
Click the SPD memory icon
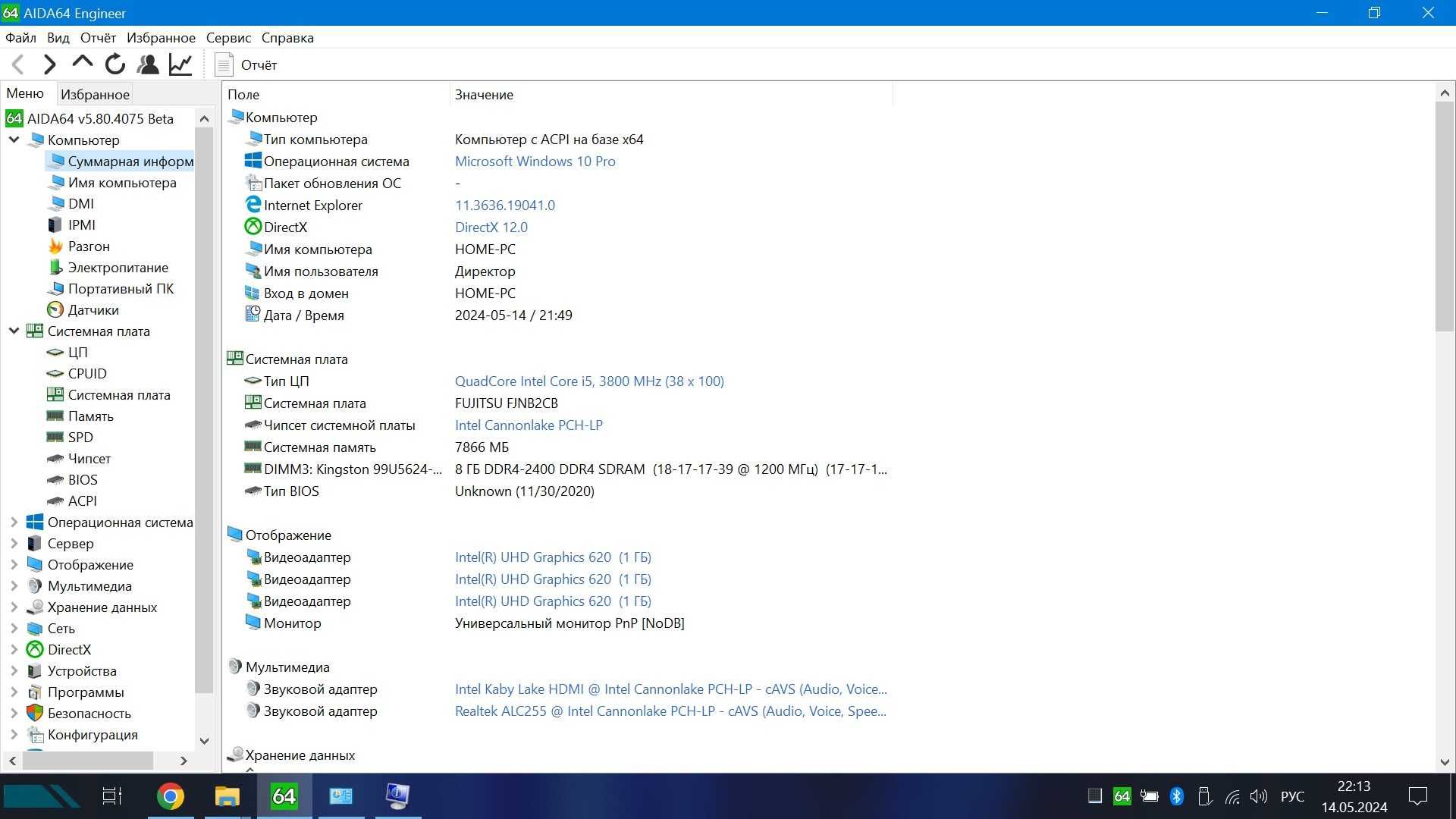[55, 438]
